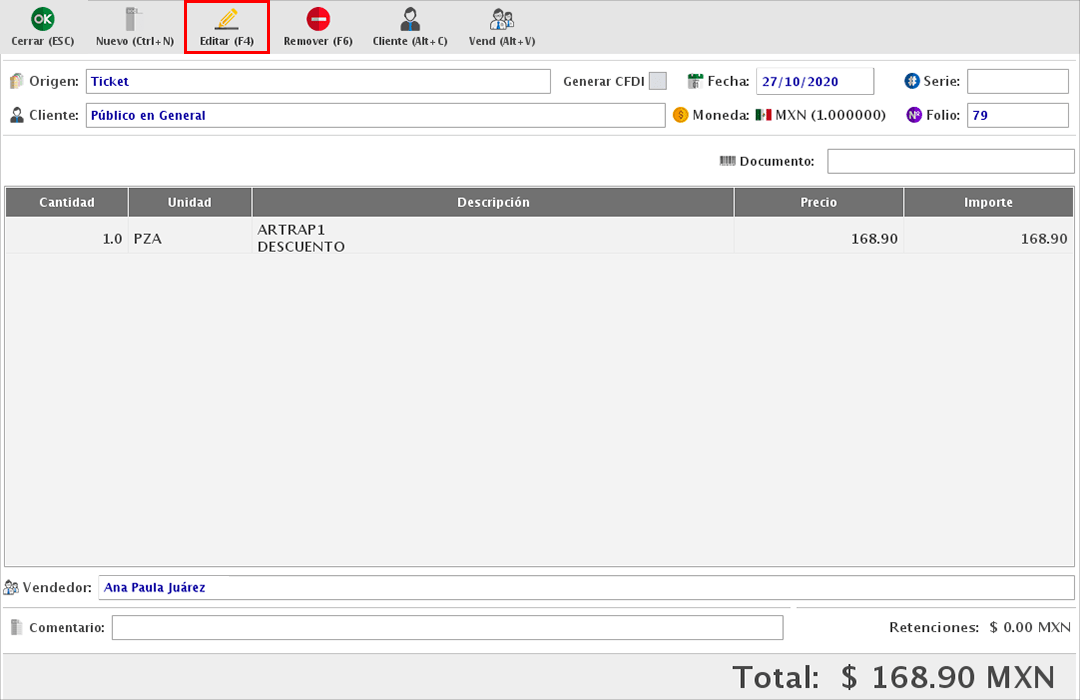
Task: Select the Cliente field Público en General
Action: pos(375,116)
